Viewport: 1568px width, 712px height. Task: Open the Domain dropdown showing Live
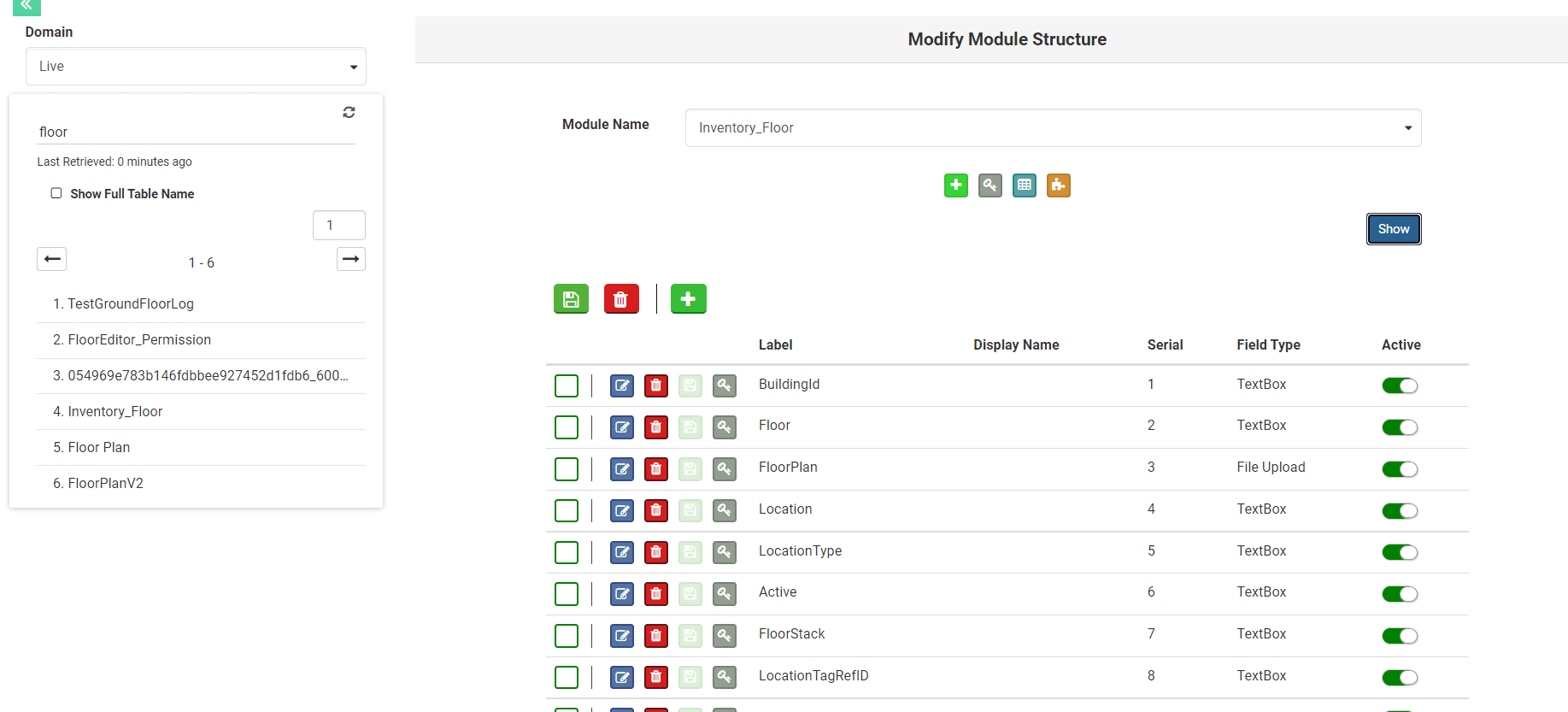(x=196, y=67)
